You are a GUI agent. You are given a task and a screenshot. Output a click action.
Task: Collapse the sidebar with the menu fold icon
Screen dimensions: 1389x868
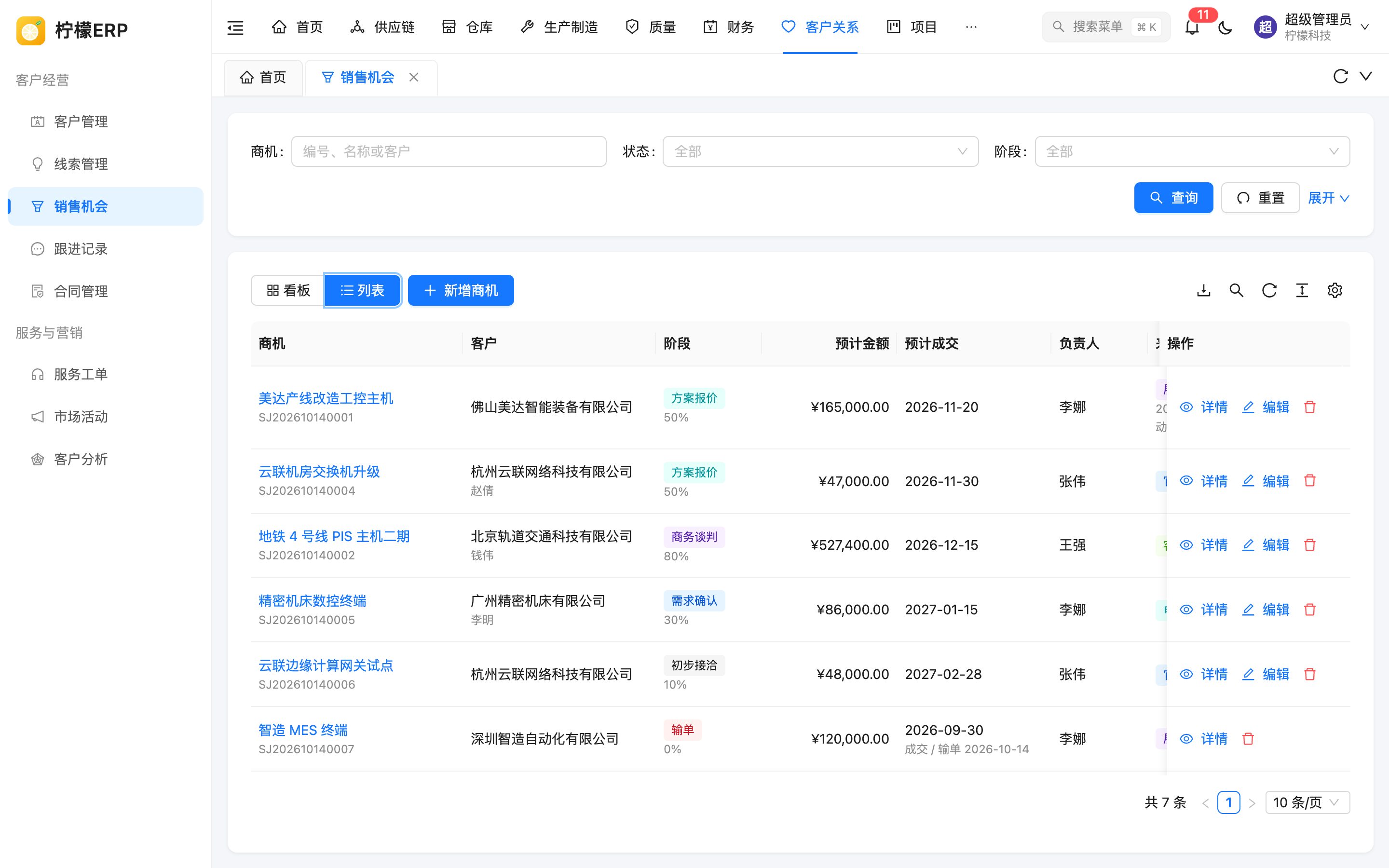coord(235,27)
